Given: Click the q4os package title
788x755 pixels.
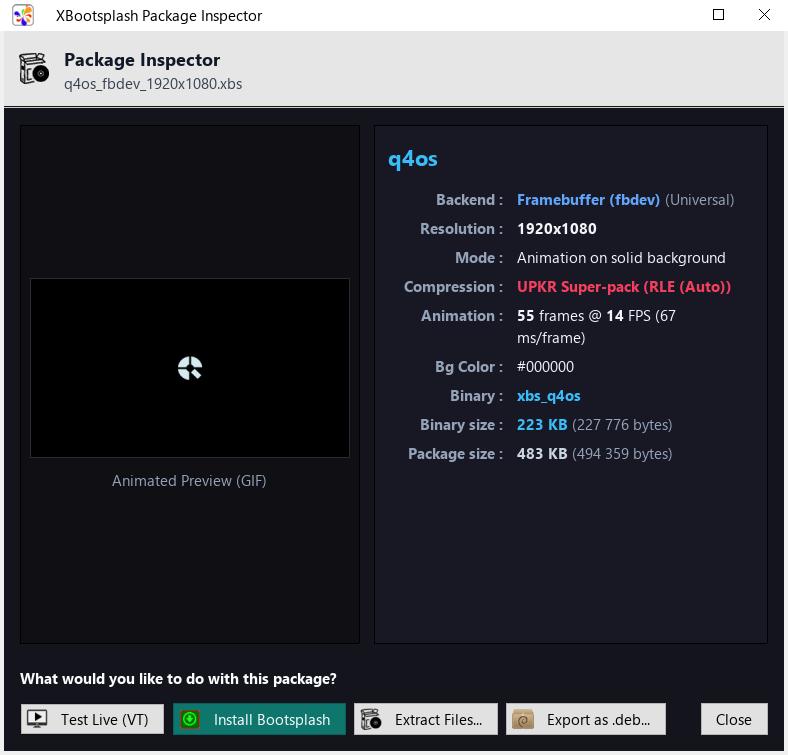Looking at the screenshot, I should pyautogui.click(x=413, y=159).
